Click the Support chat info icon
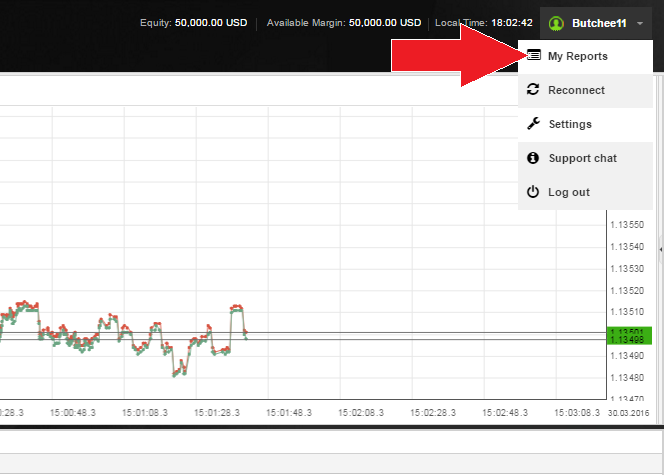This screenshot has width=664, height=475. click(533, 158)
